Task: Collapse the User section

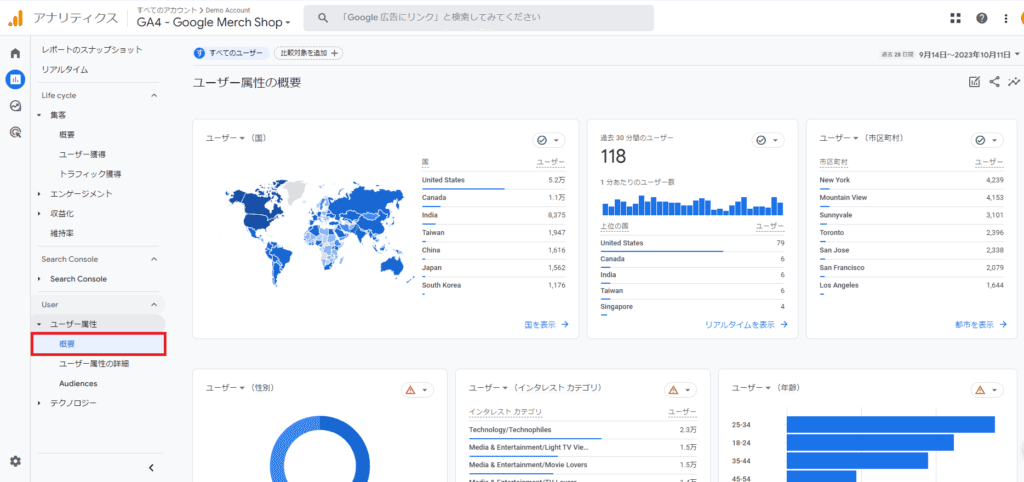Action: coord(154,304)
